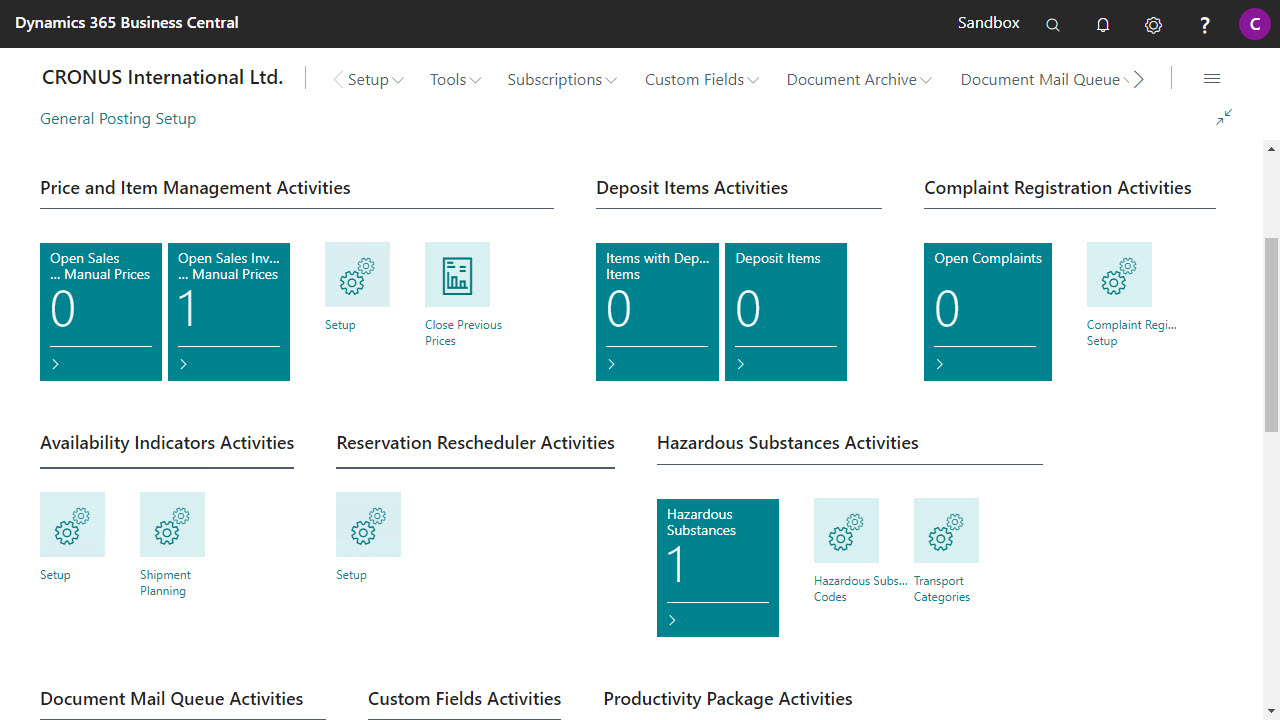Click the CRONUS International Ltd. company name
1280x720 pixels.
point(162,78)
